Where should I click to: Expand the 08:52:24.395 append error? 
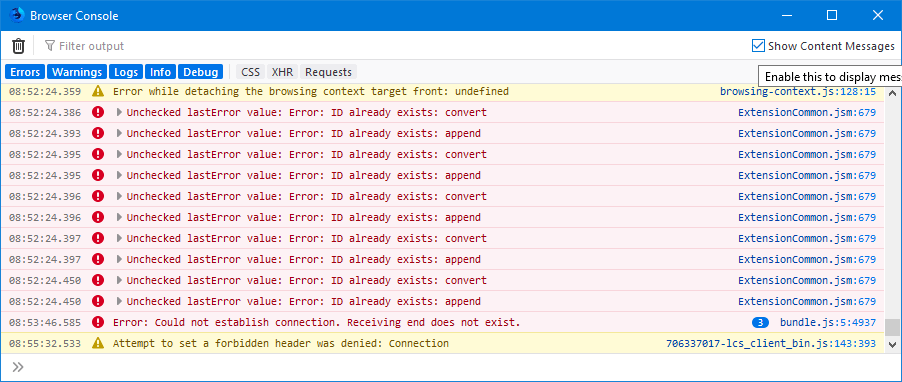[x=119, y=175]
